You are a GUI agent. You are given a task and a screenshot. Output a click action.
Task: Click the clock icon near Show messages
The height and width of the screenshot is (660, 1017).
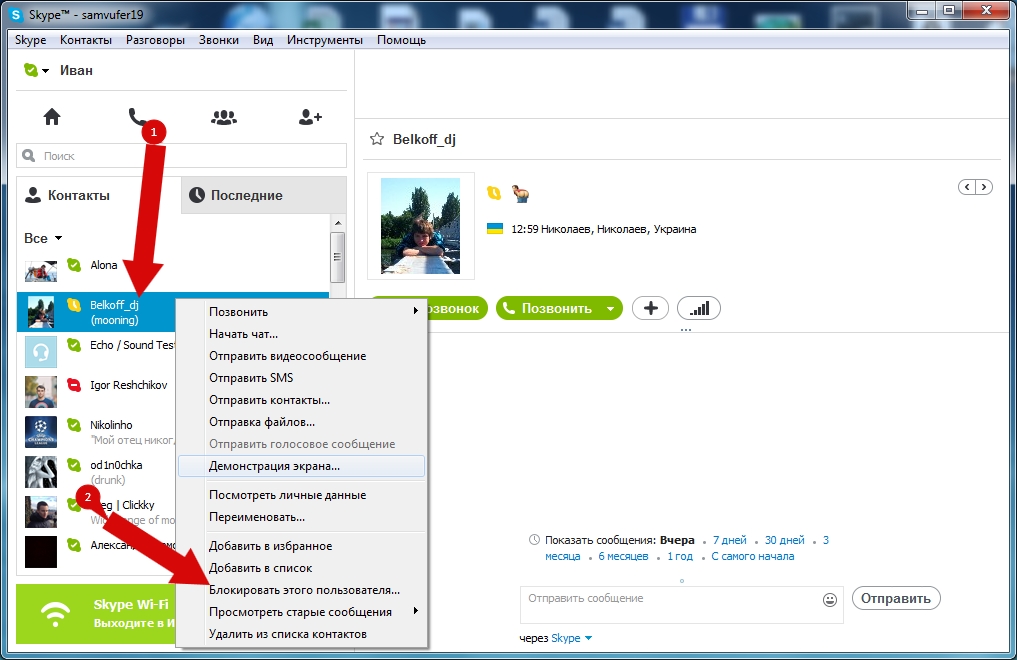click(534, 539)
